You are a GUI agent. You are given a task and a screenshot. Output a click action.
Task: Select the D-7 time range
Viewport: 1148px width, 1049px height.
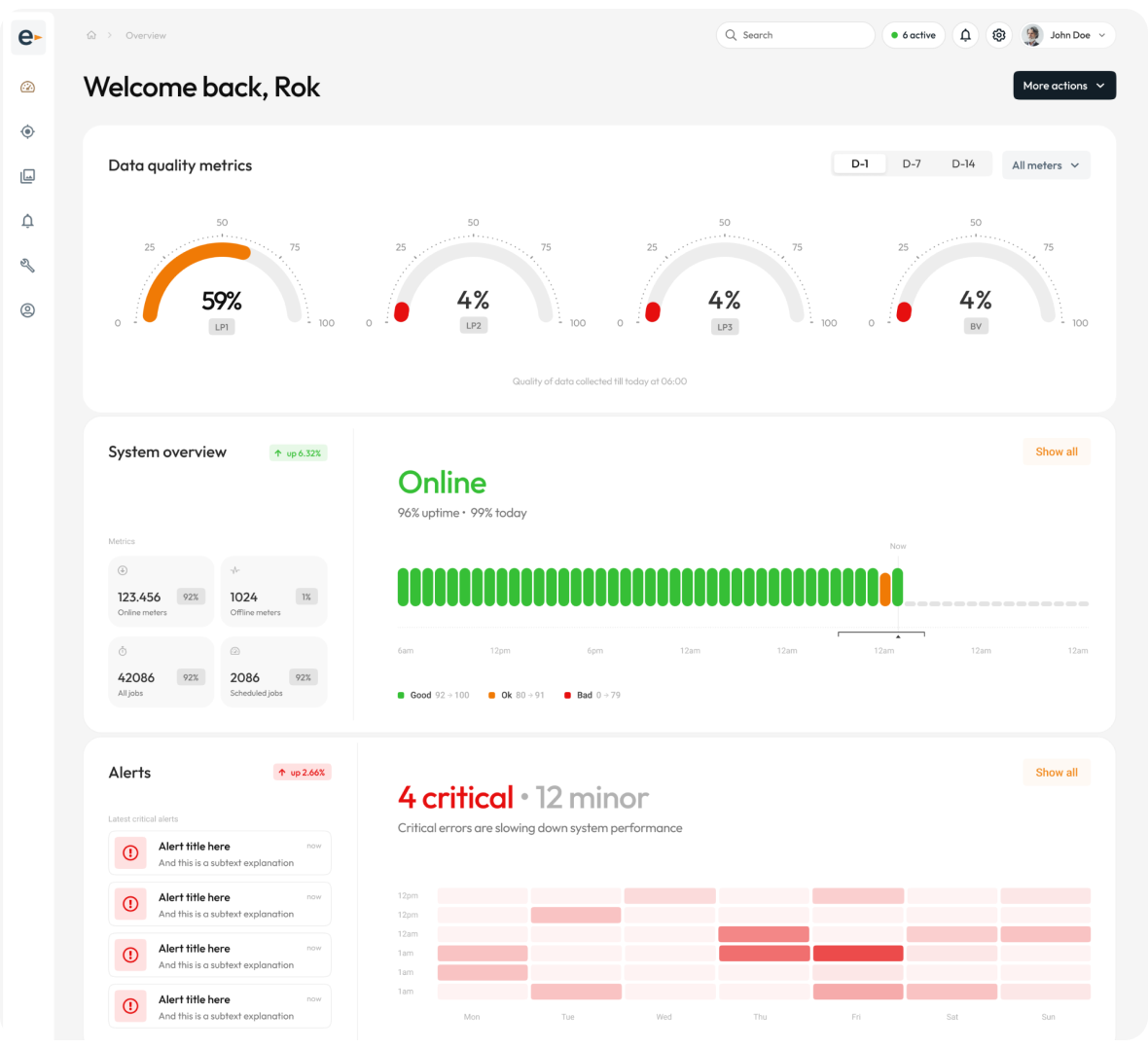[x=912, y=163]
